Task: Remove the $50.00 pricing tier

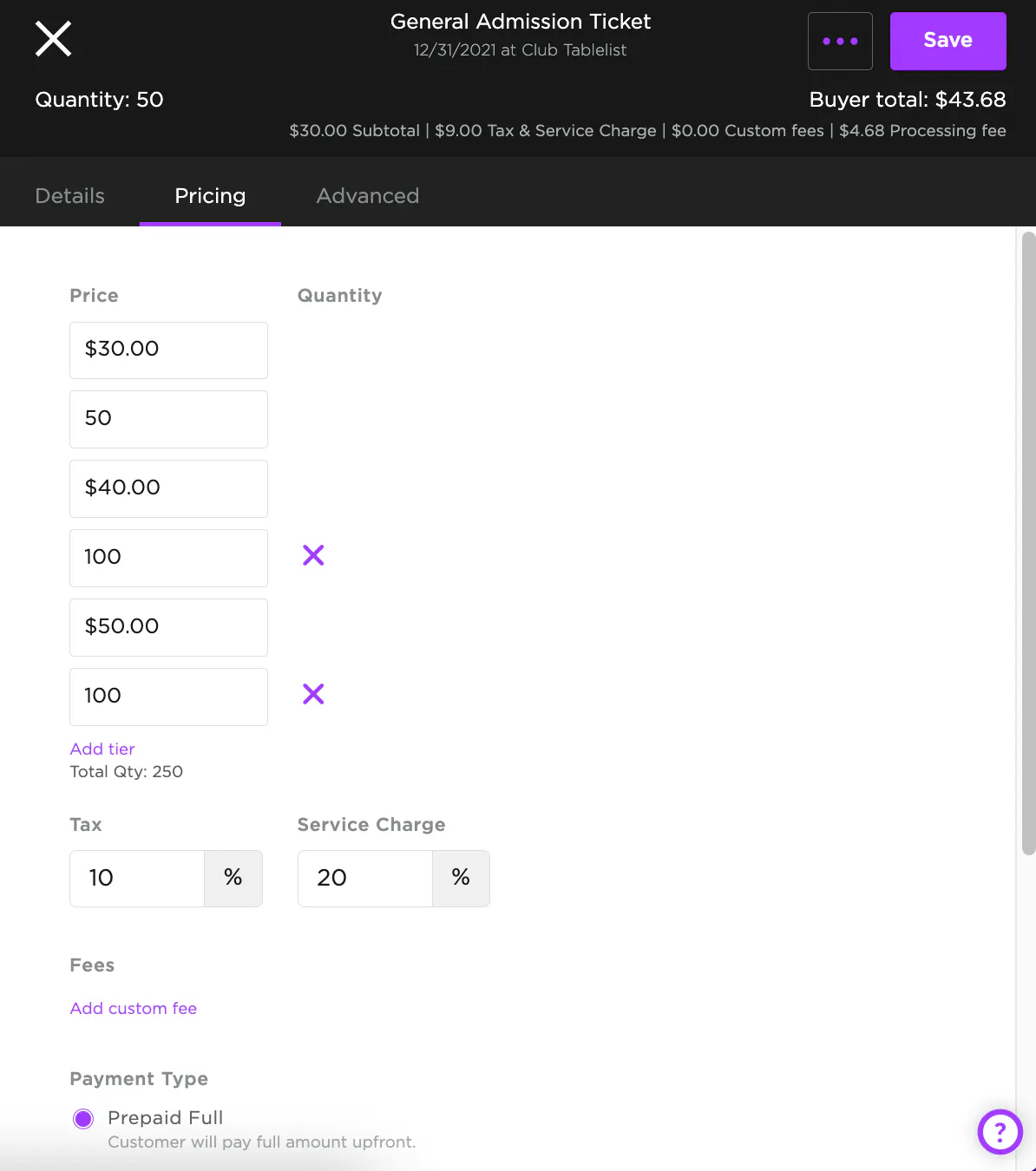Action: (313, 694)
